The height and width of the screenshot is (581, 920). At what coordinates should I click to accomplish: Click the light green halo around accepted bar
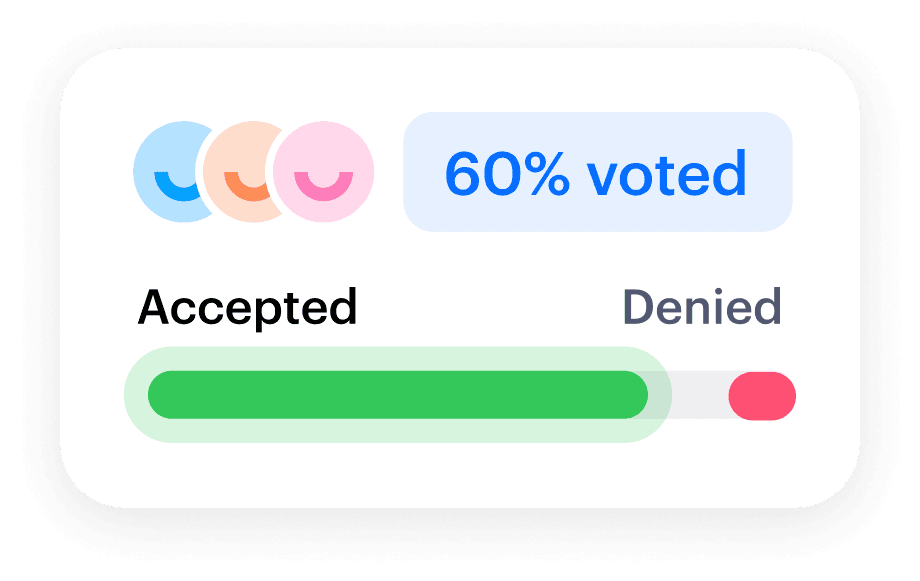click(x=398, y=433)
